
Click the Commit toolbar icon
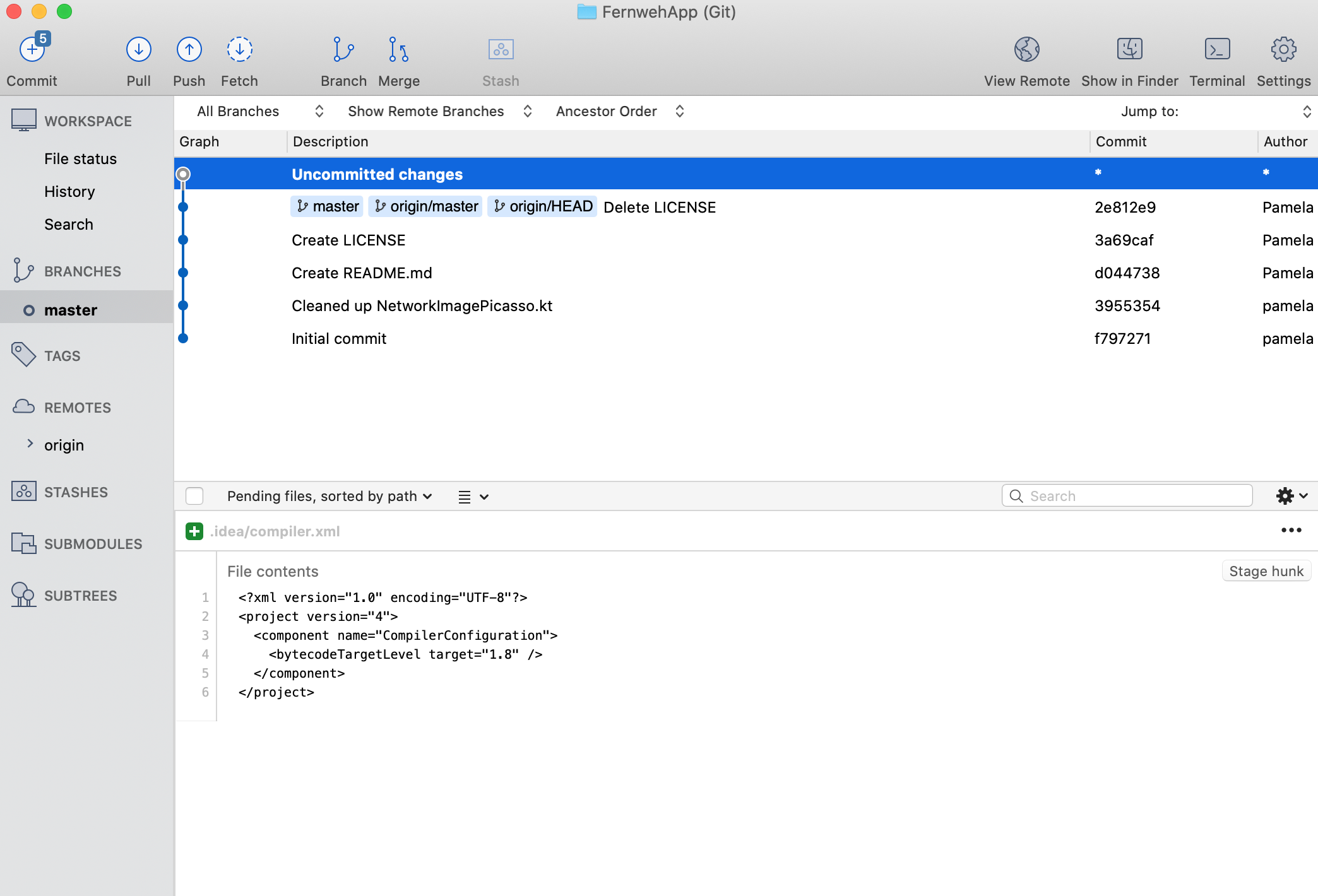coord(32,49)
